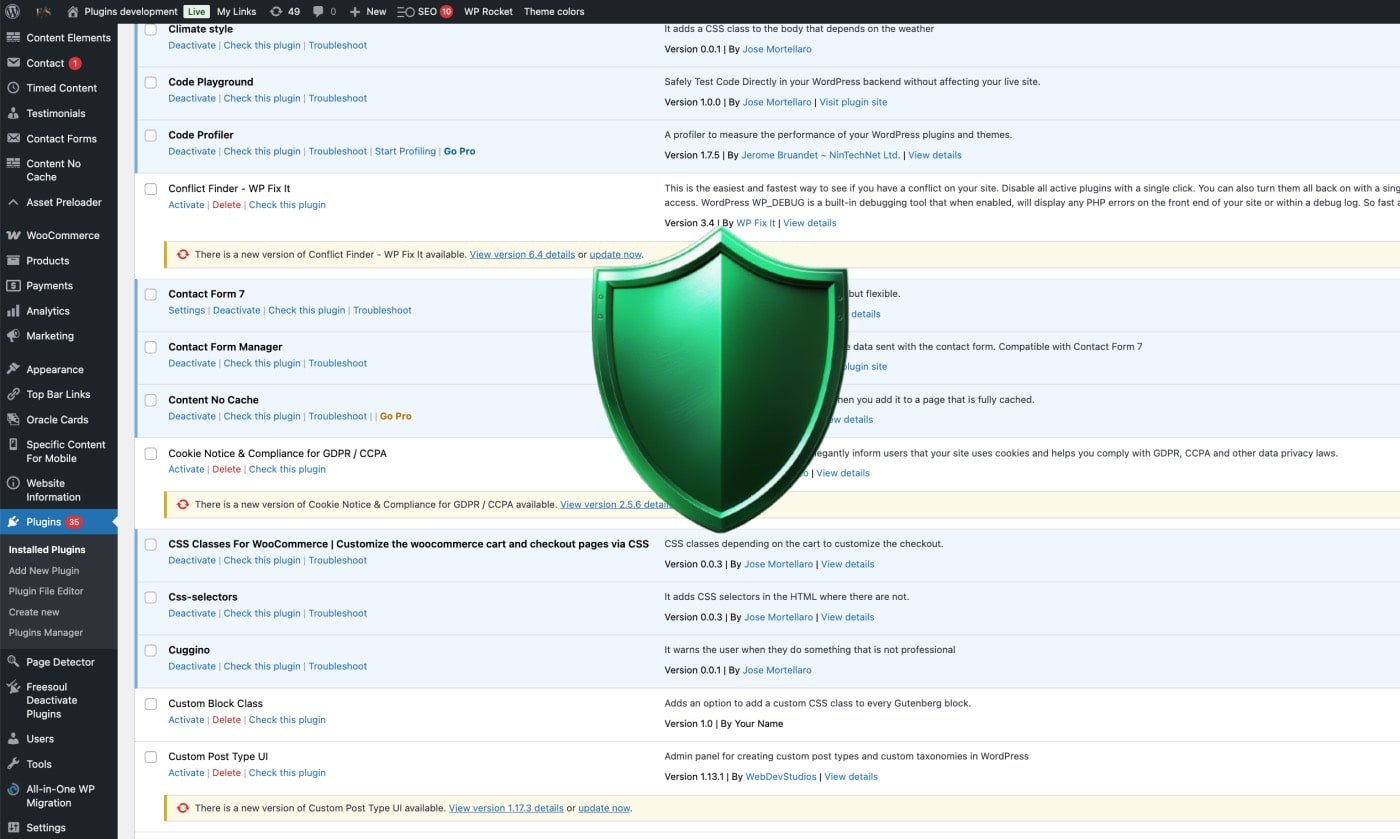Click Troubleshoot under Cuggino plugin
The height and width of the screenshot is (839, 1400).
(x=338, y=666)
